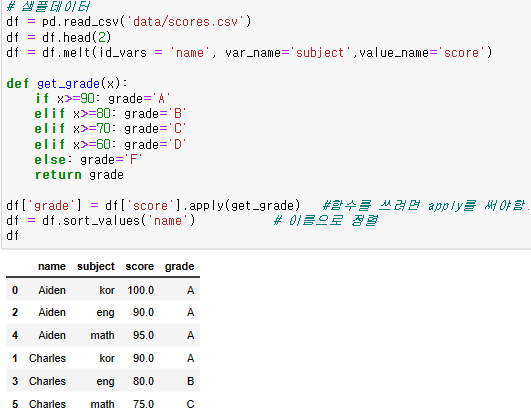Select row index 5 in the output table

tap(15, 404)
